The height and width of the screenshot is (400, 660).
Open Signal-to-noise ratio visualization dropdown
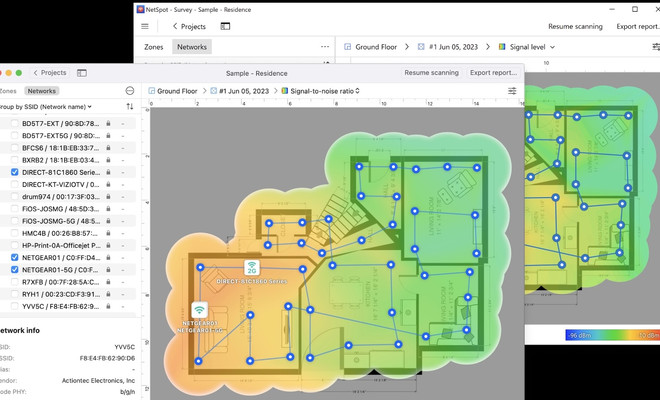tap(325, 91)
